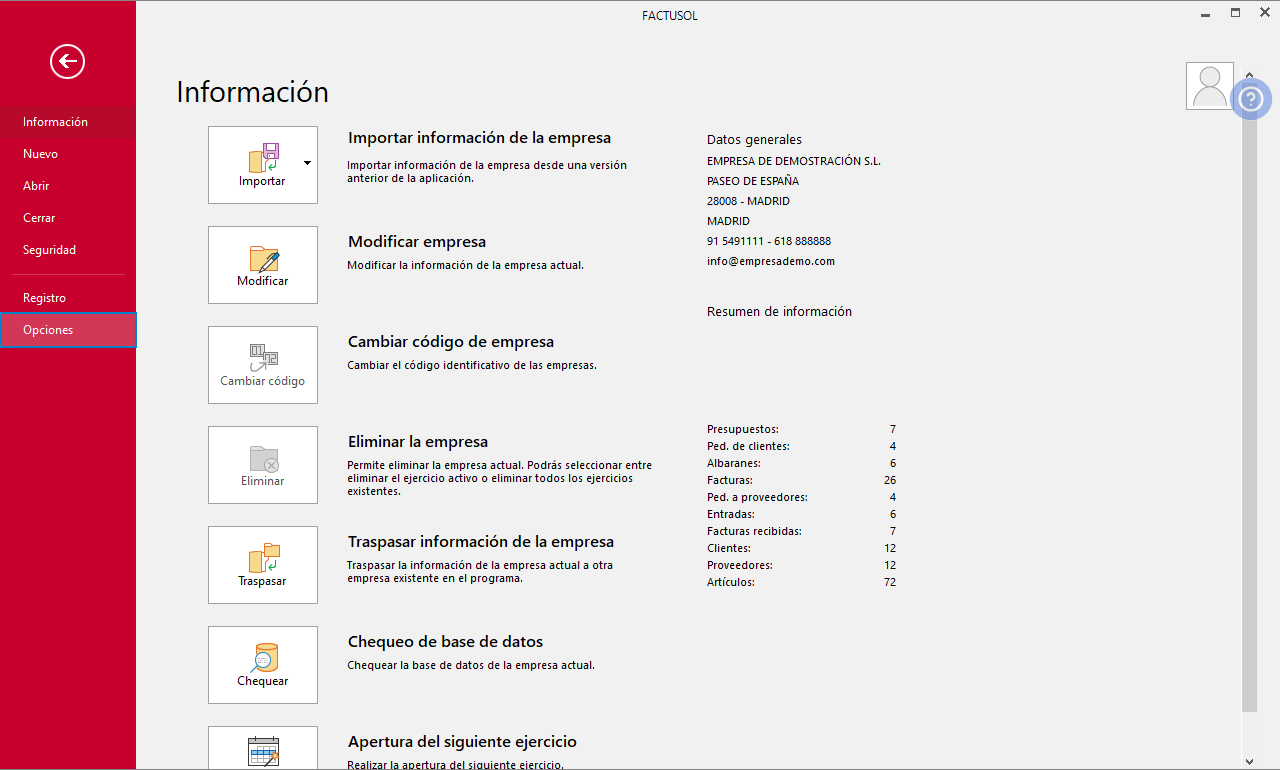Click the 'Traspasar información de la empresa' heading
The width and height of the screenshot is (1280, 770).
click(481, 542)
